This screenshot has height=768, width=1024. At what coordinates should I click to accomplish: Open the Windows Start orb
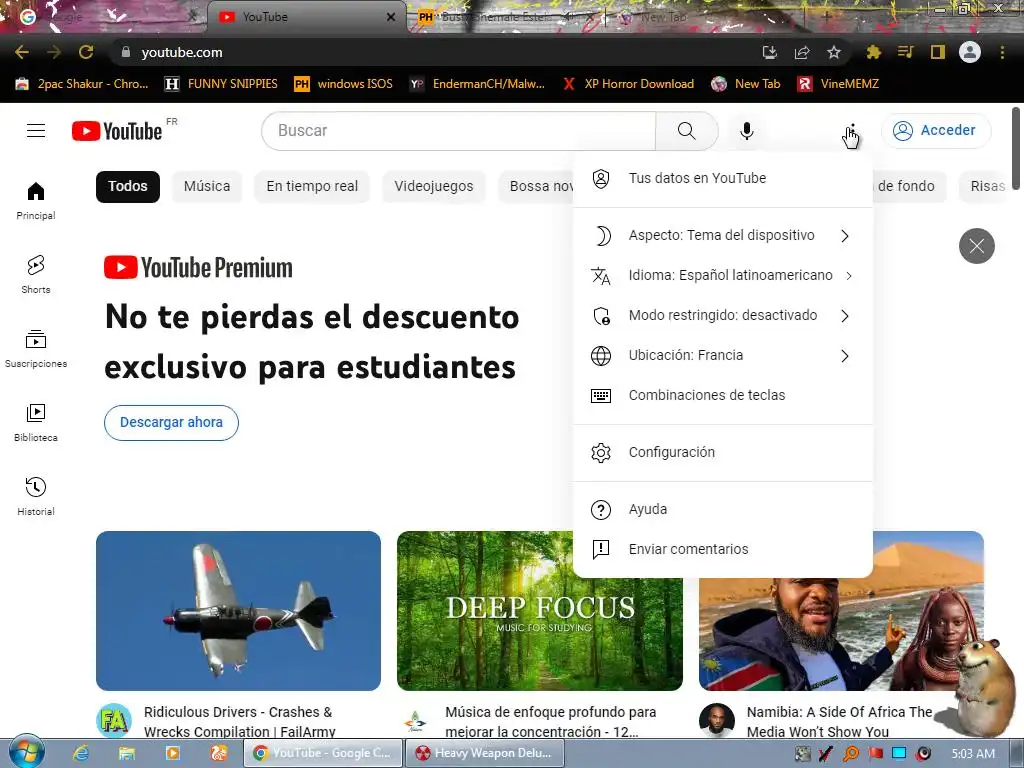pyautogui.click(x=26, y=752)
